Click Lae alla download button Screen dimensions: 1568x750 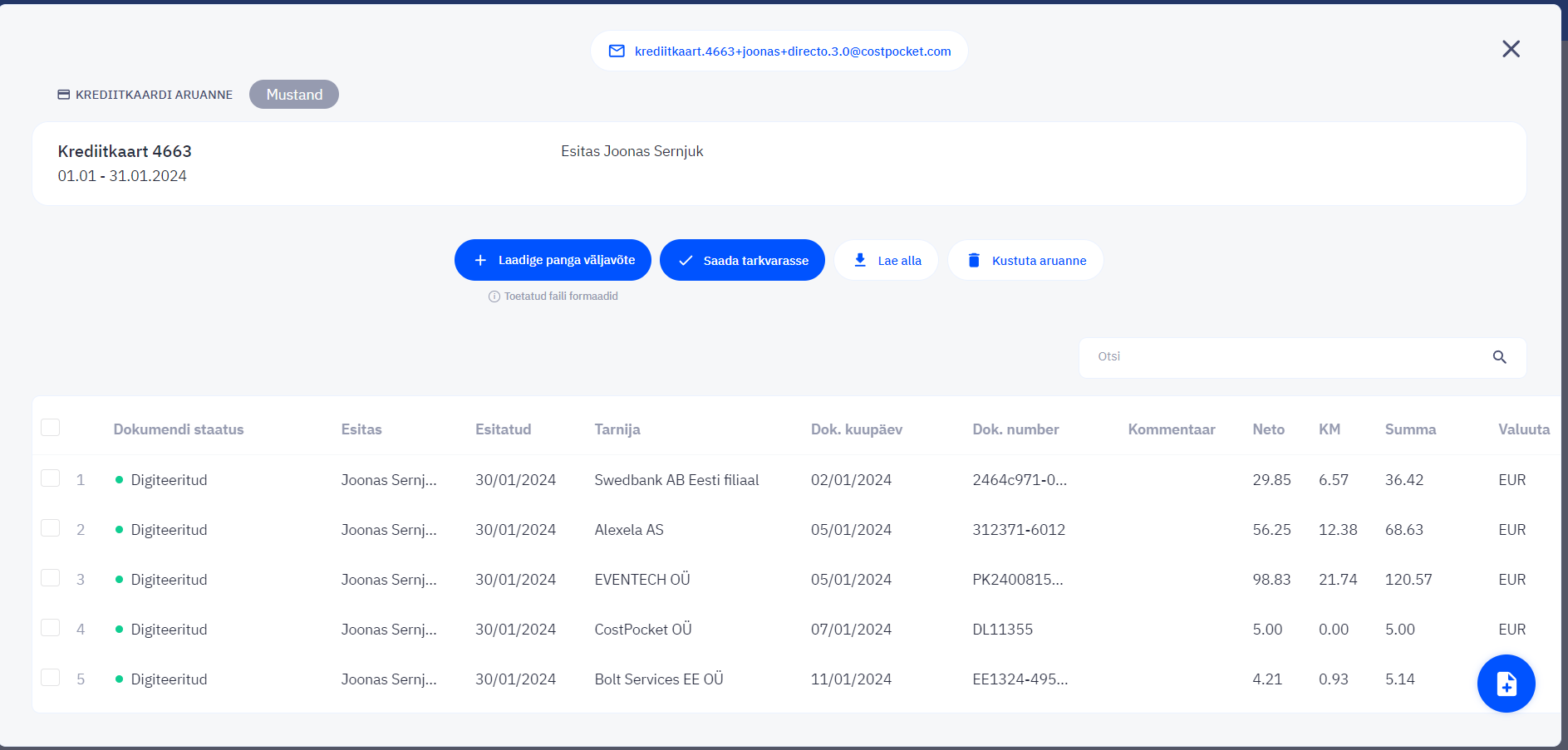(x=887, y=260)
